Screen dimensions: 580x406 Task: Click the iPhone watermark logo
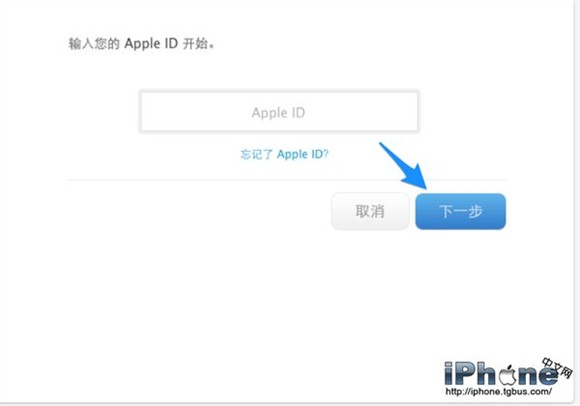(x=508, y=376)
